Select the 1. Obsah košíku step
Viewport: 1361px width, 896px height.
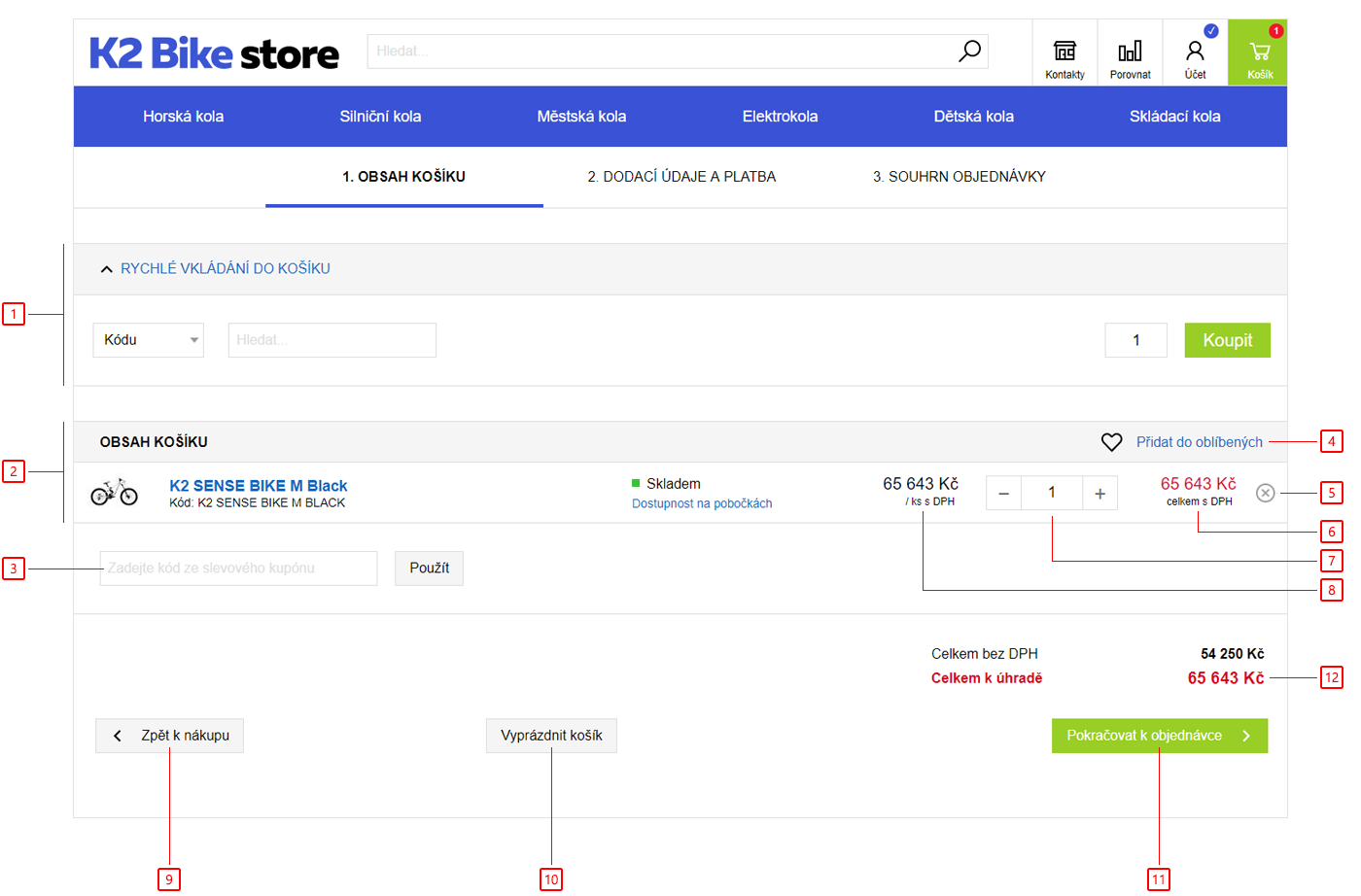pos(403,177)
